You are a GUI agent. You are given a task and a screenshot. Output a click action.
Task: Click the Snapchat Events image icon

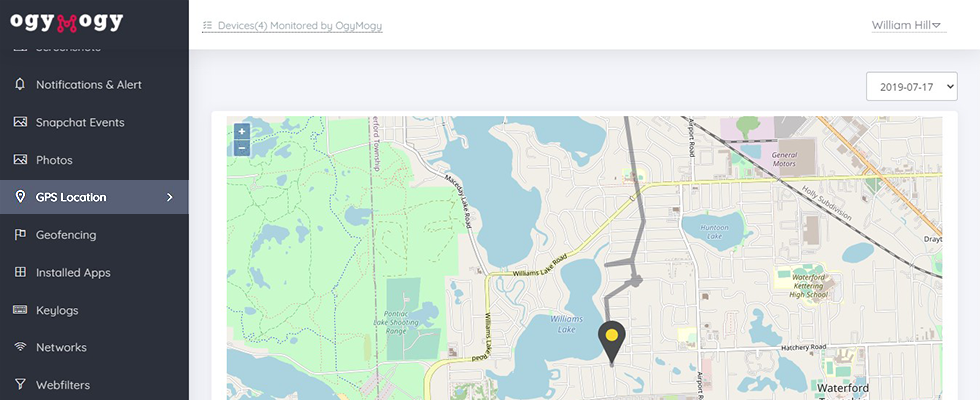(x=20, y=122)
